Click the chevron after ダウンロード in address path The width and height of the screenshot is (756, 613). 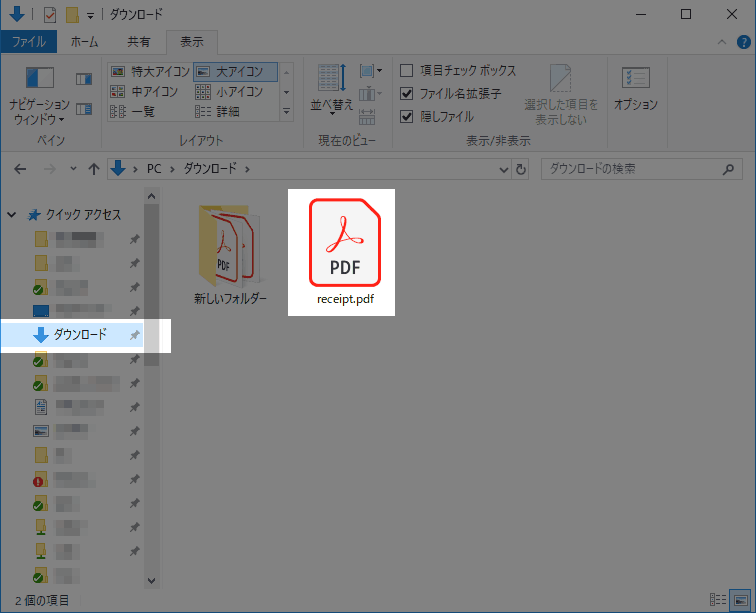247,169
